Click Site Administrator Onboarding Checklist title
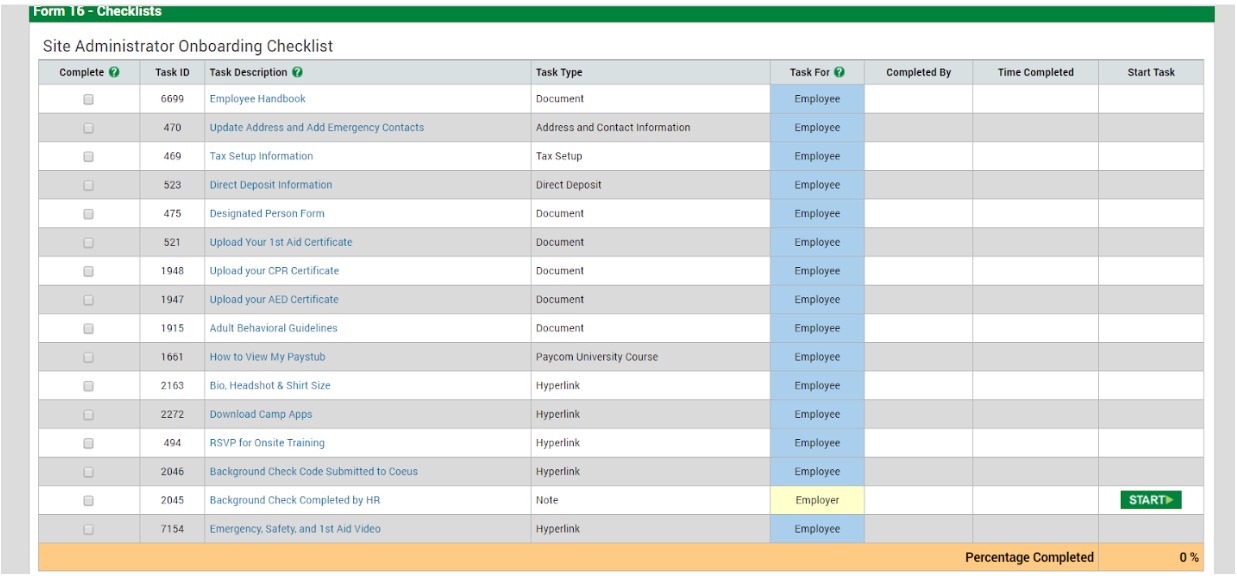 [x=188, y=46]
